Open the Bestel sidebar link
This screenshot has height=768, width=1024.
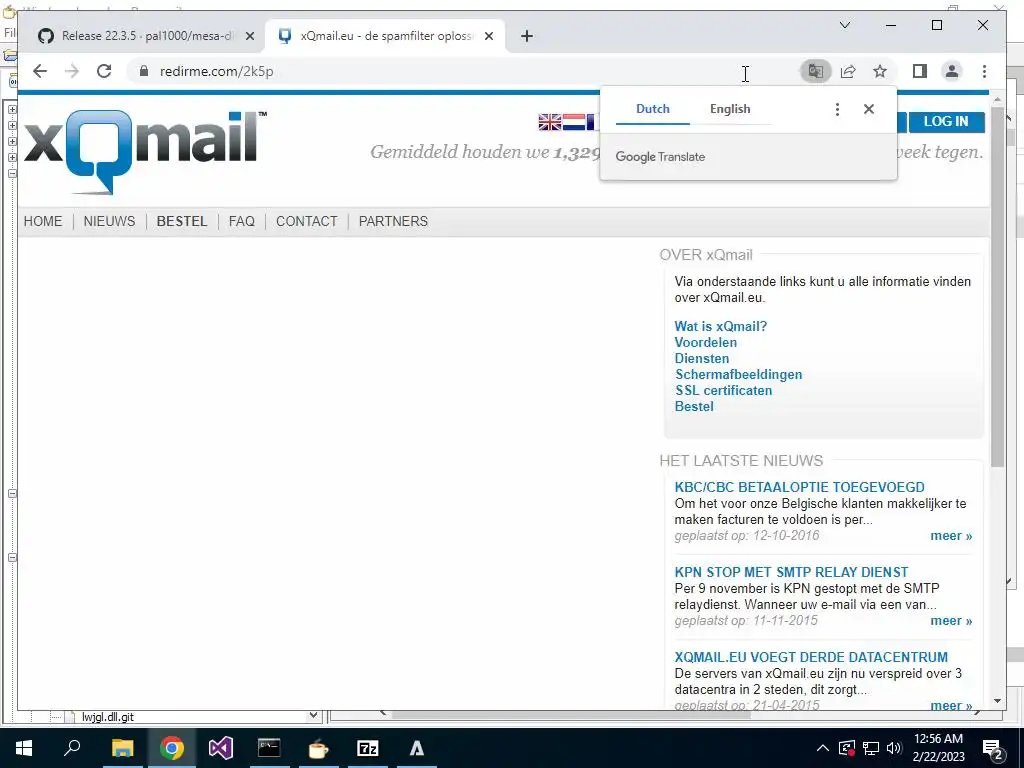(x=694, y=406)
